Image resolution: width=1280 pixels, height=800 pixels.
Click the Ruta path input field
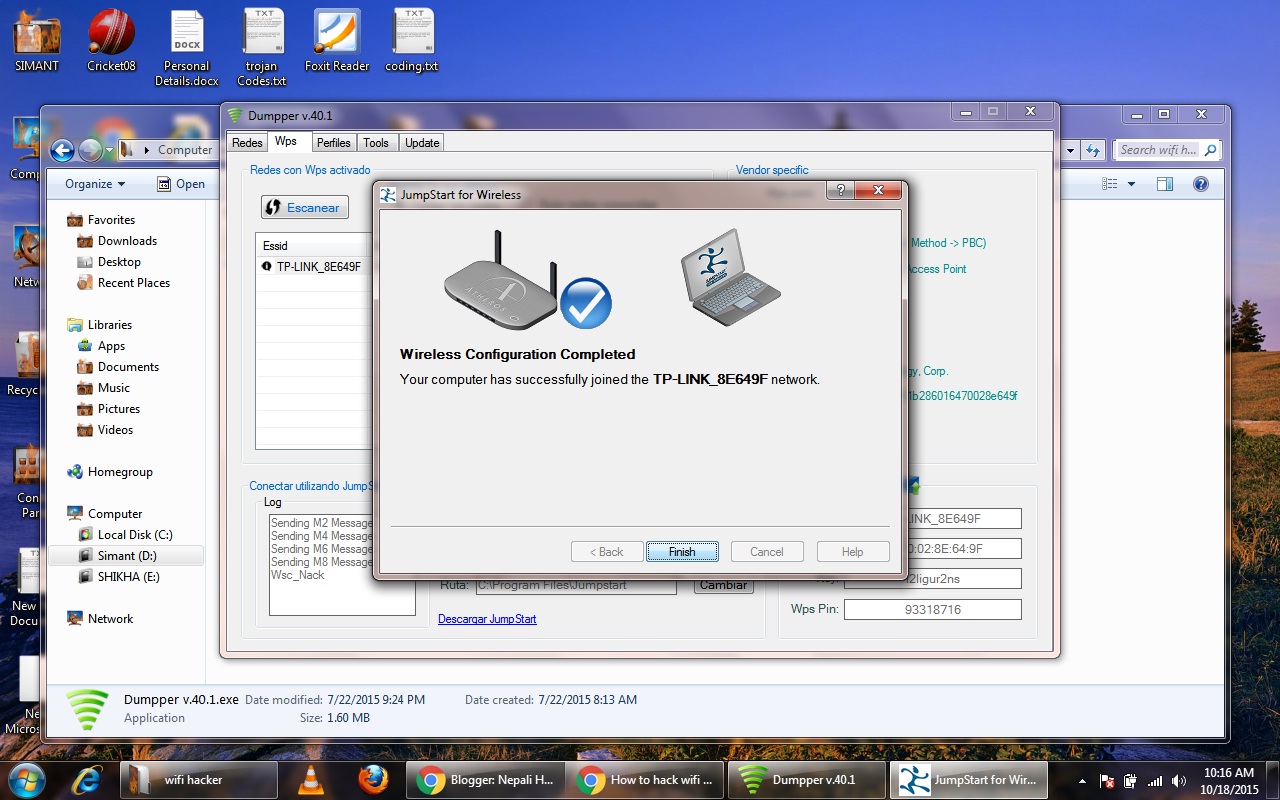tap(576, 585)
